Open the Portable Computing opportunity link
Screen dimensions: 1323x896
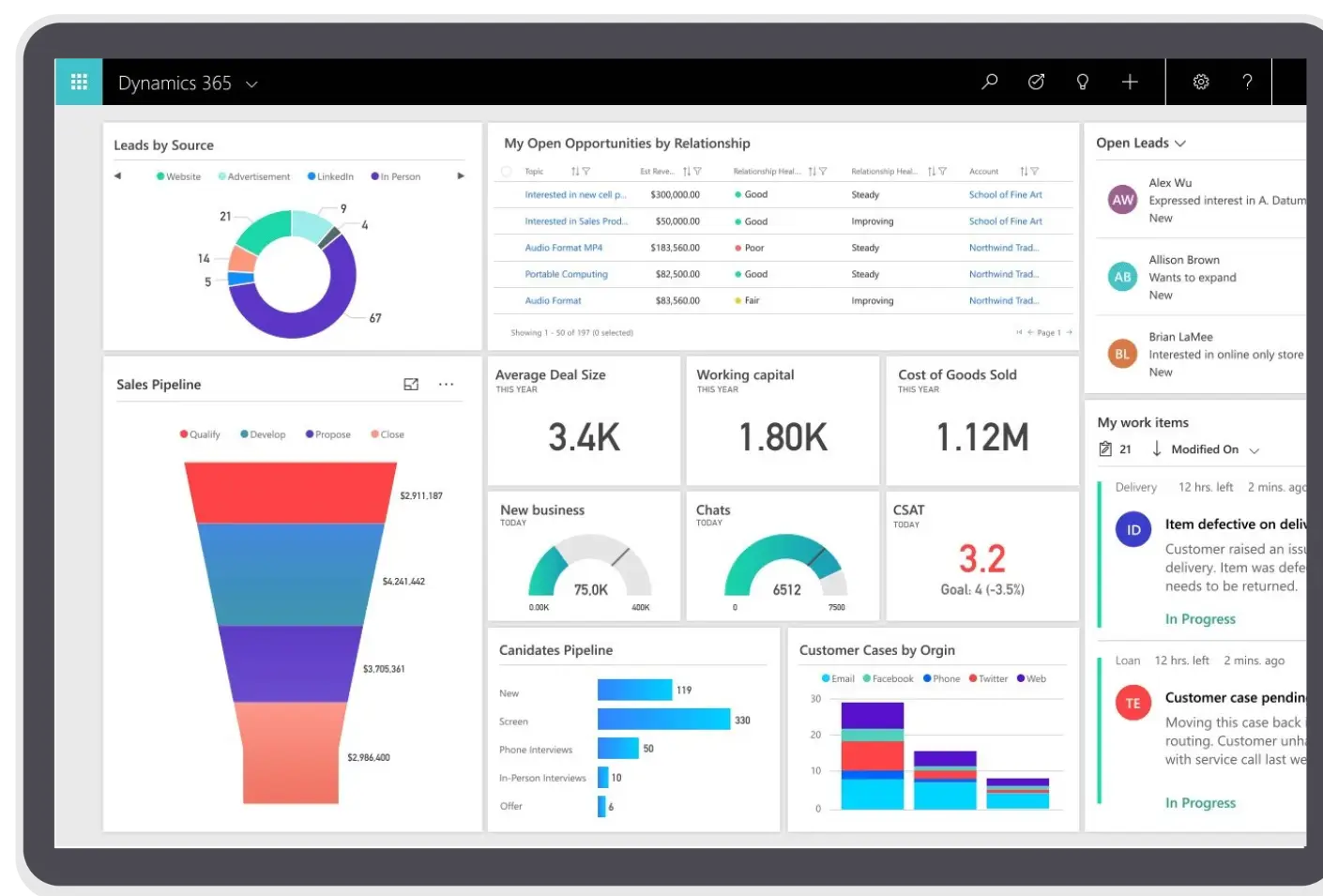[566, 274]
